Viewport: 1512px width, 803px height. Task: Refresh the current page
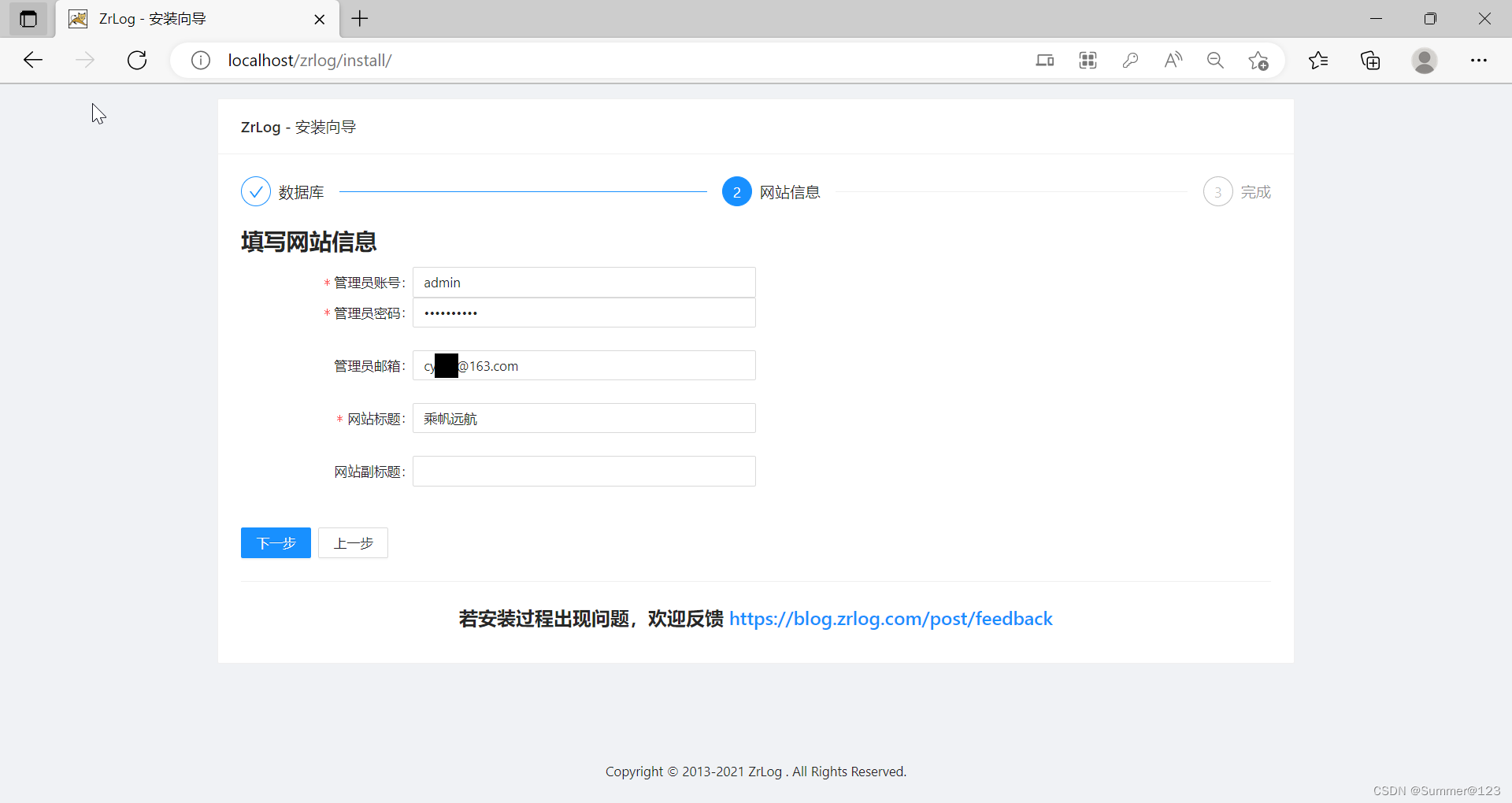(137, 60)
